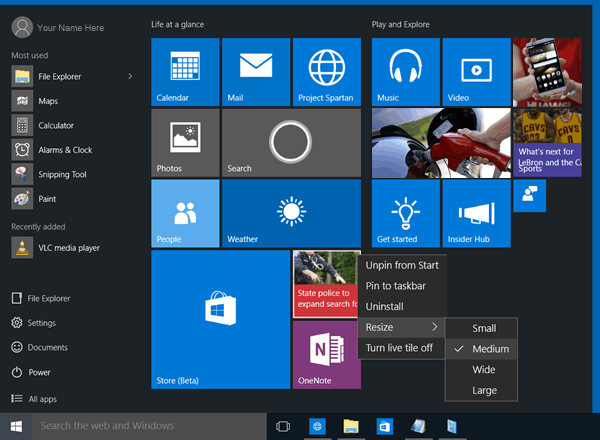
Task: Select the checked Medium size option
Action: [481, 349]
